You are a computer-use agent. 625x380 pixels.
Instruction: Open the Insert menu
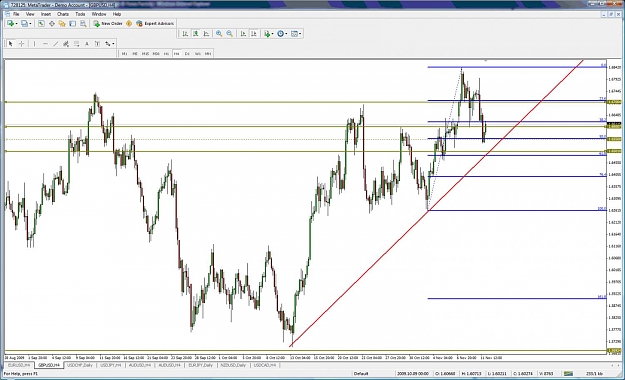(x=46, y=14)
